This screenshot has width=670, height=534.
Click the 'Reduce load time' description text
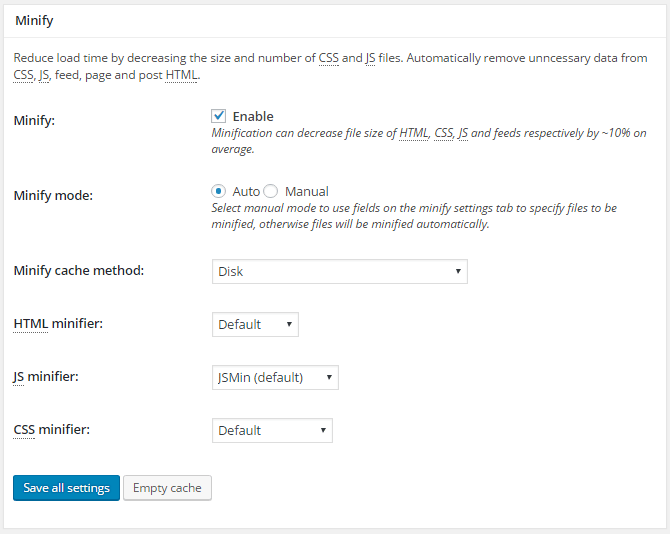tap(330, 66)
